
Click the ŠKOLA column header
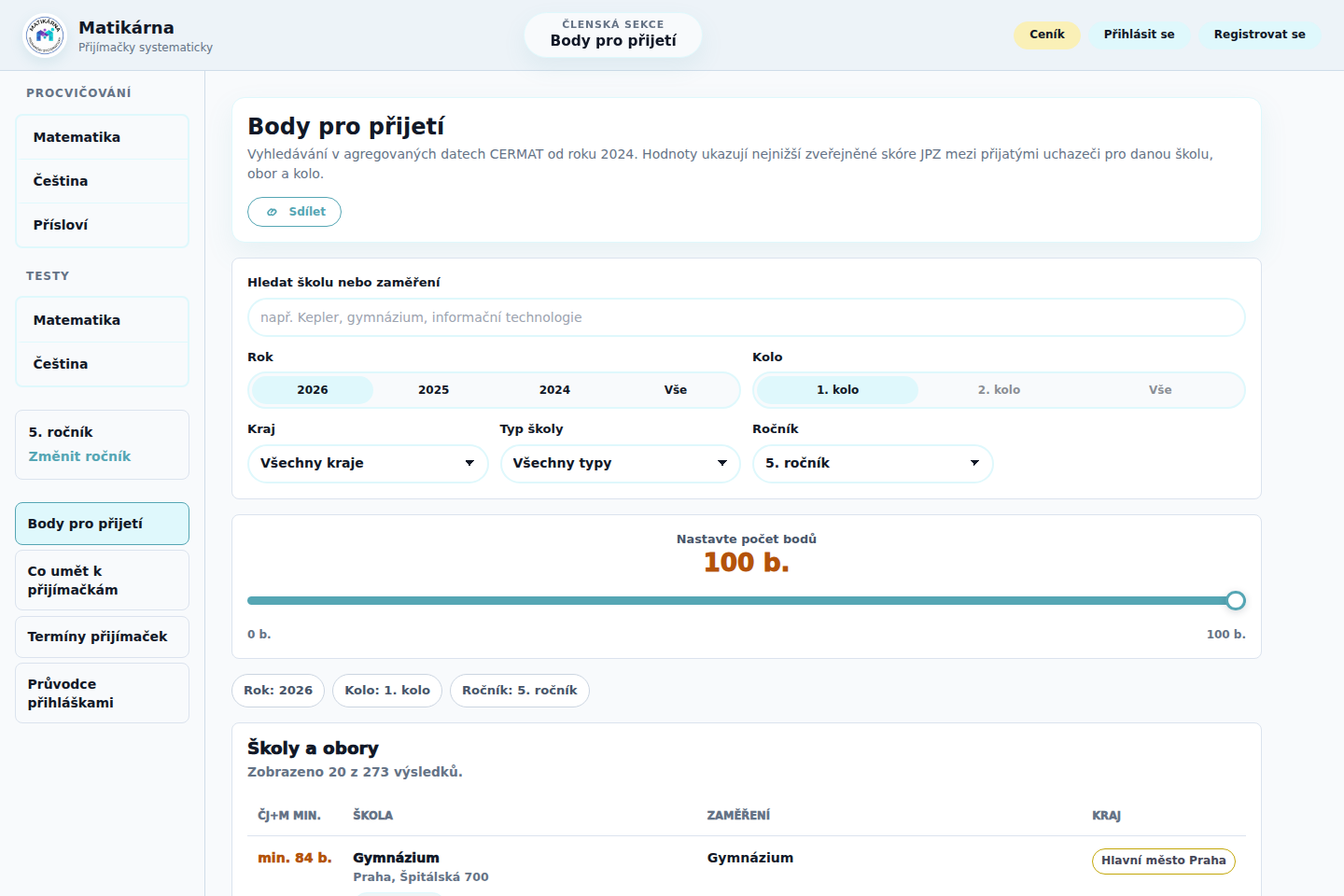pos(372,816)
